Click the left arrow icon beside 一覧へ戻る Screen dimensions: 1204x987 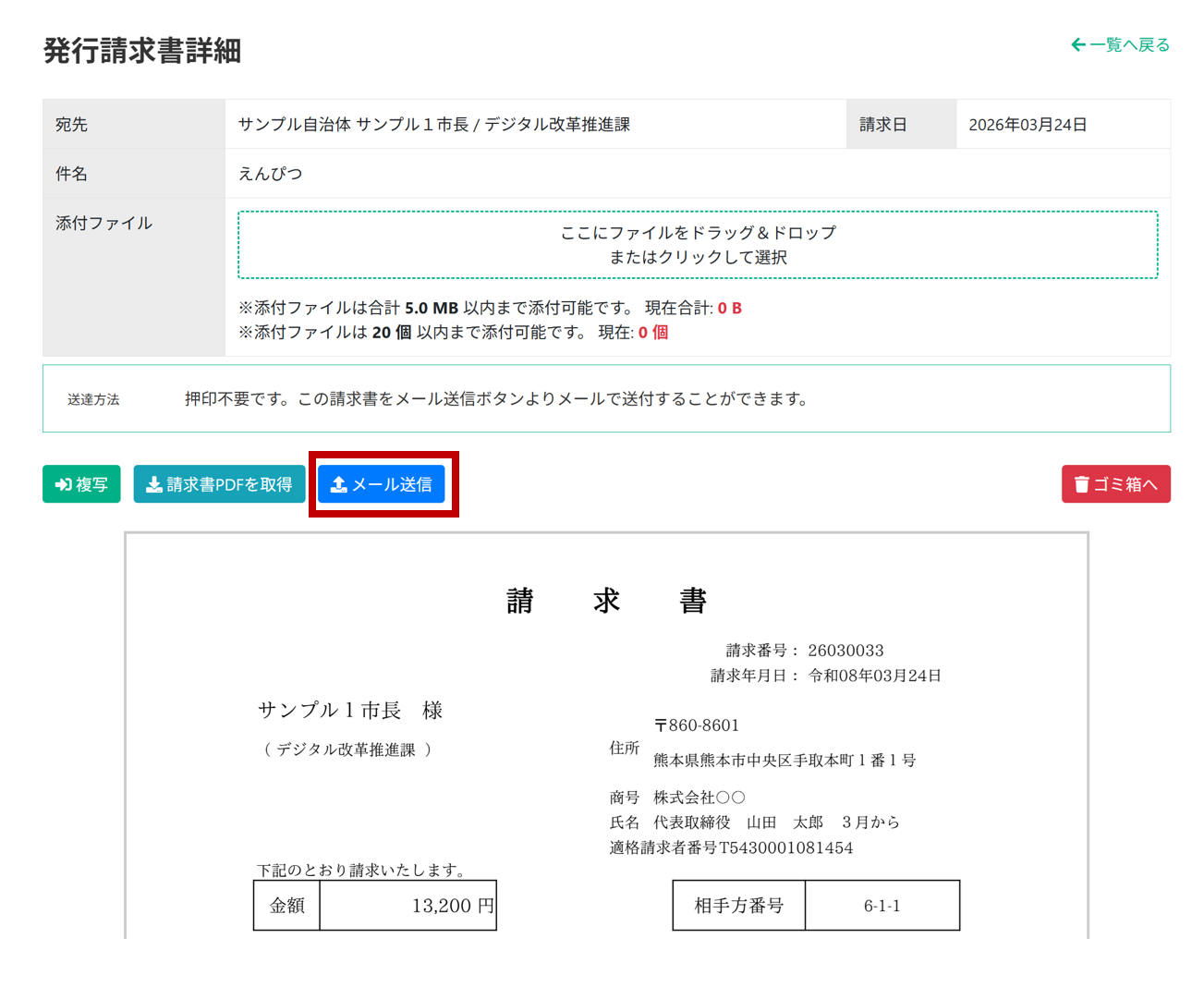click(x=1077, y=44)
